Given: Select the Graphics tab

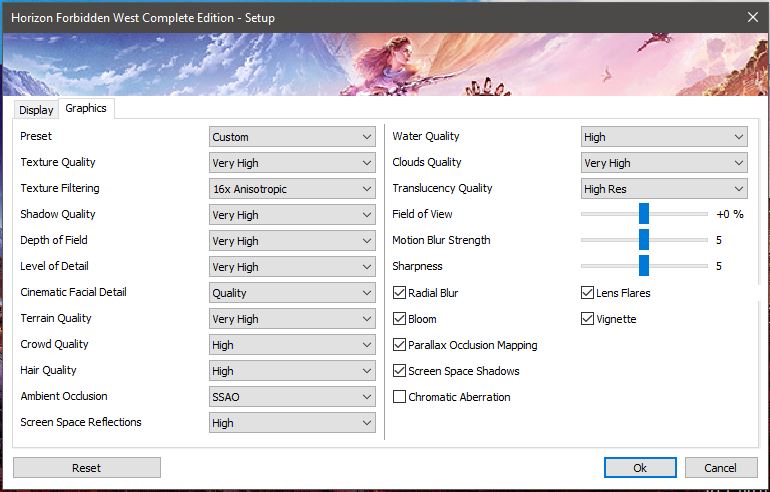Looking at the screenshot, I should (x=86, y=109).
